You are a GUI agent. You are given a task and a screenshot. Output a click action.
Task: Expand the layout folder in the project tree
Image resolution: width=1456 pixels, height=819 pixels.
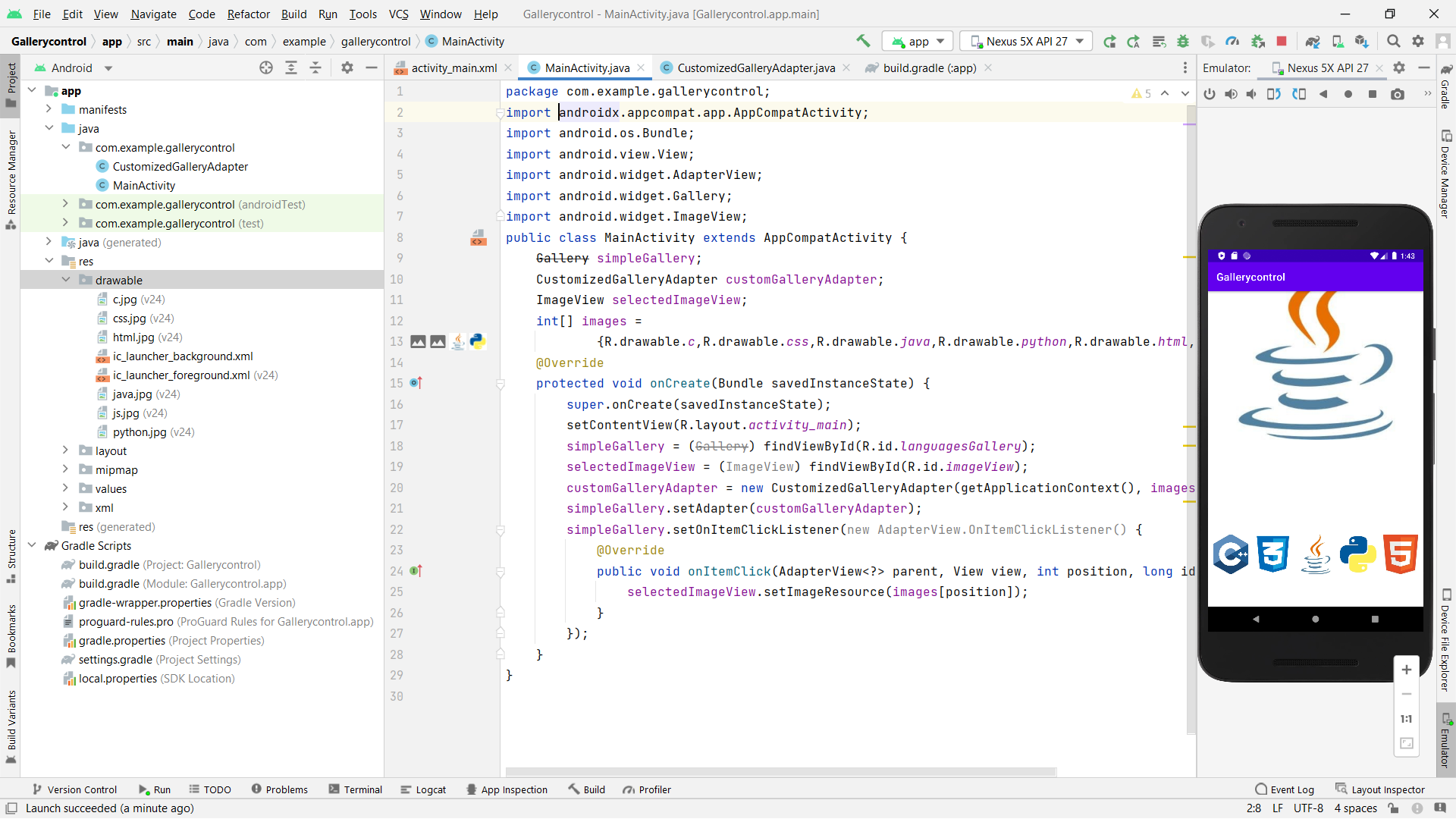coord(65,450)
